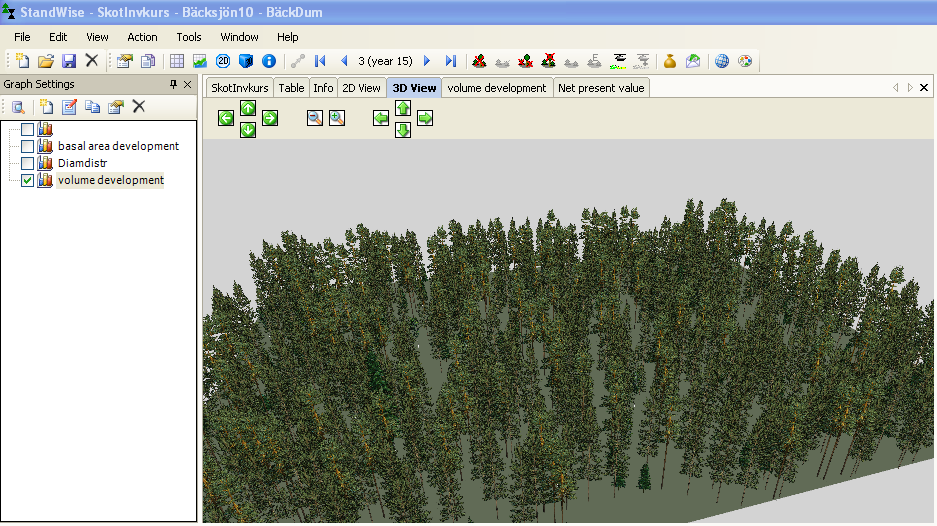Click the blue info toolbar icon
The height and width of the screenshot is (526, 937).
(x=269, y=61)
